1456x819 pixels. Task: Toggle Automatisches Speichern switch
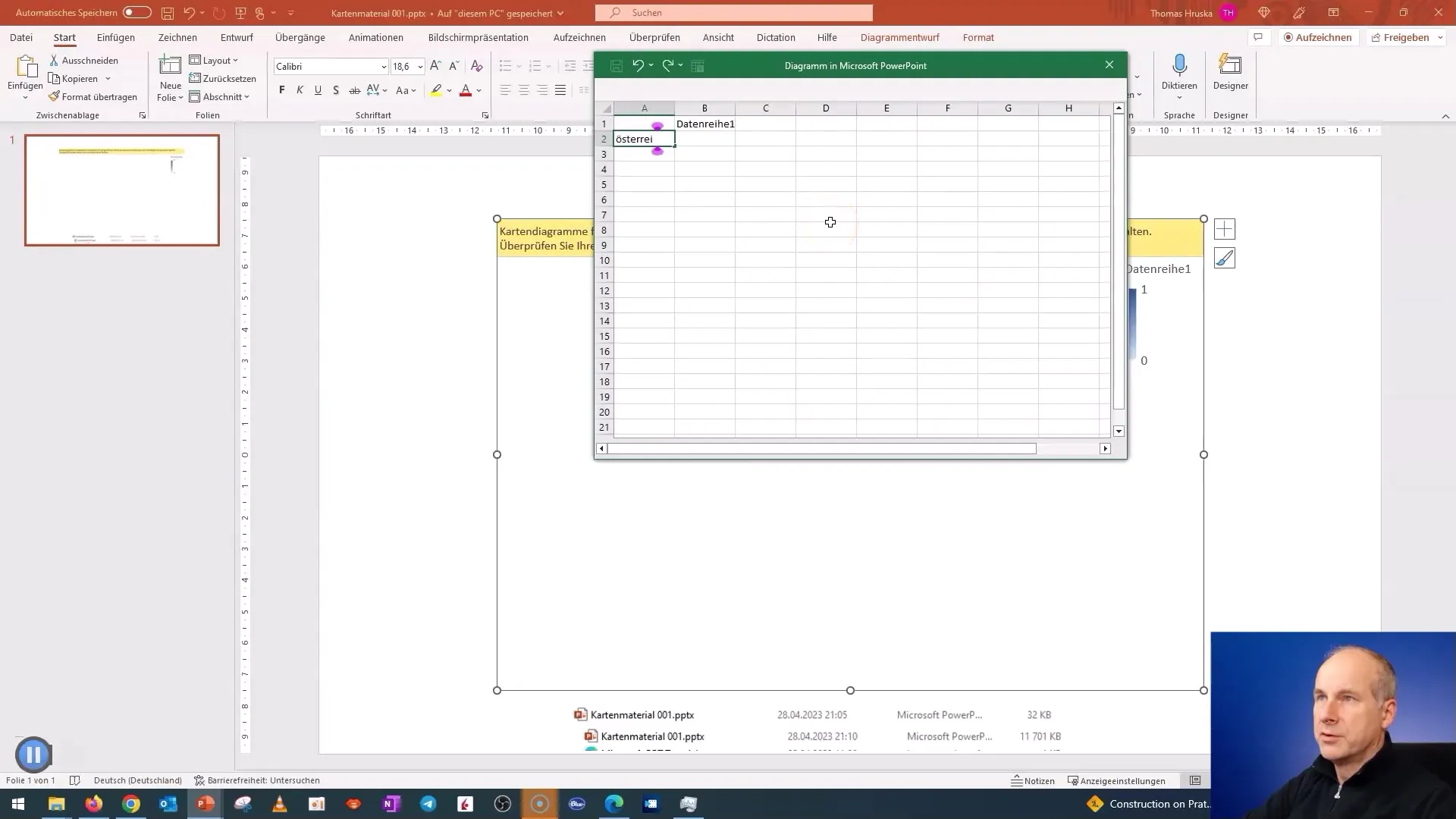(137, 13)
